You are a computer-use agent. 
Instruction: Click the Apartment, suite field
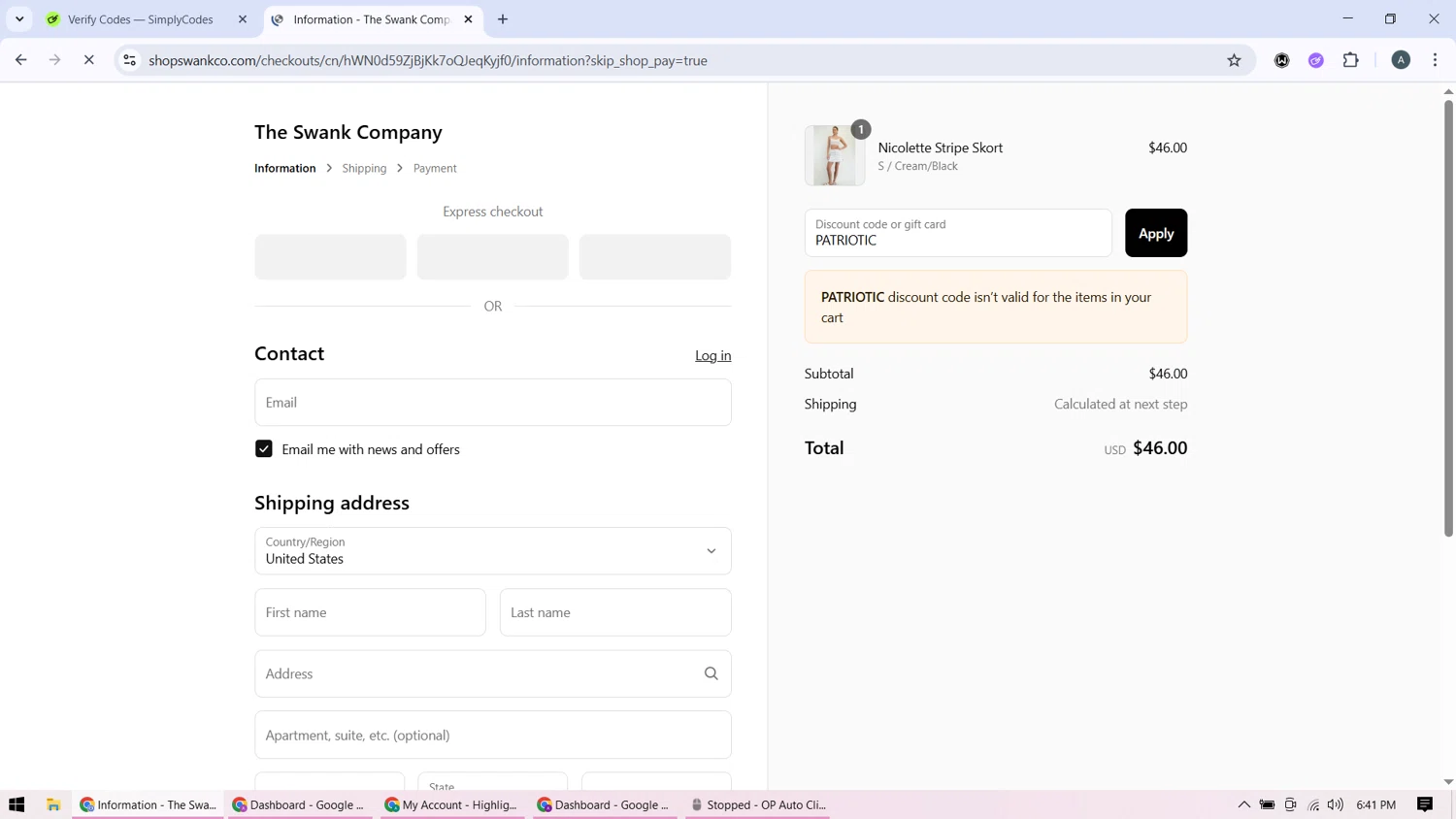[x=493, y=735]
